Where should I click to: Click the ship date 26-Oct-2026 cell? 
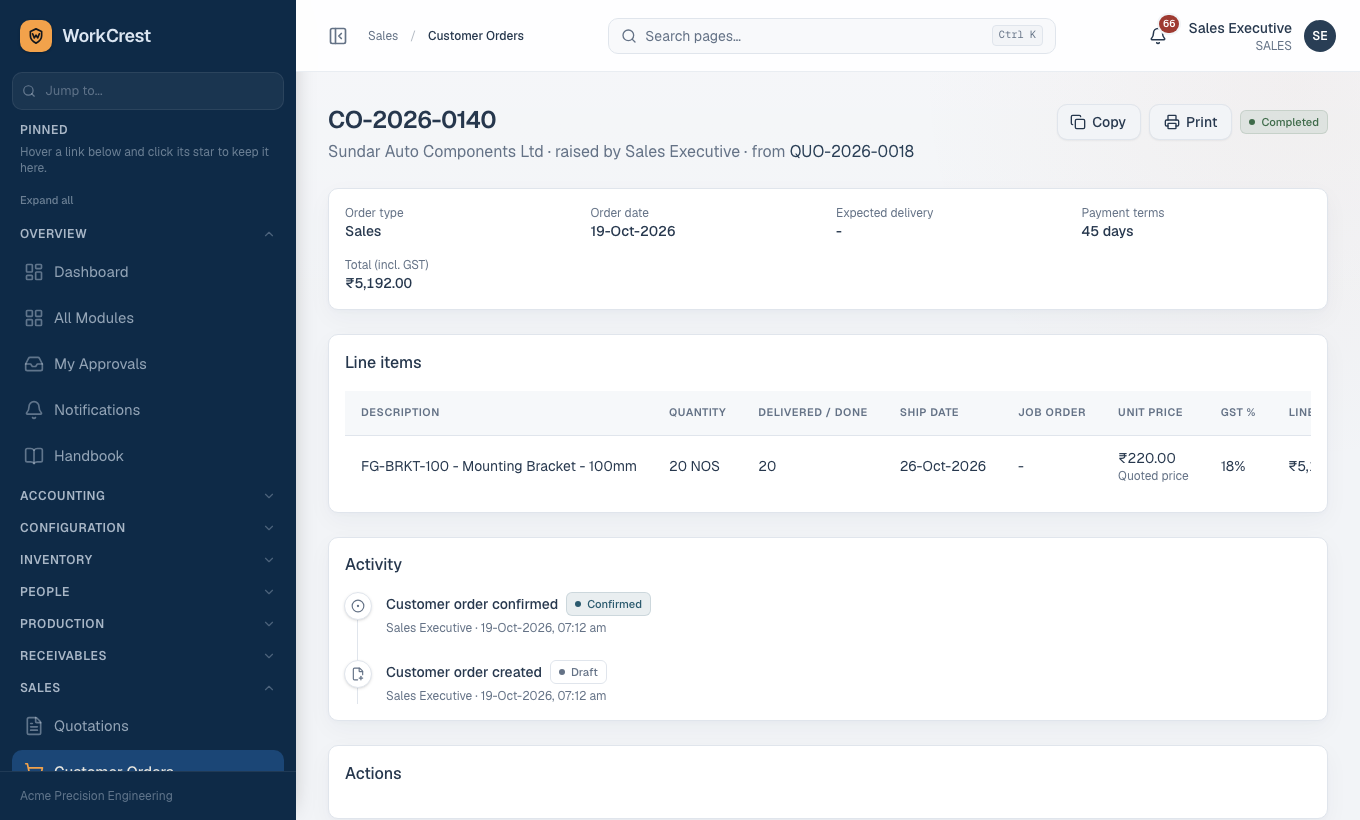pos(943,466)
